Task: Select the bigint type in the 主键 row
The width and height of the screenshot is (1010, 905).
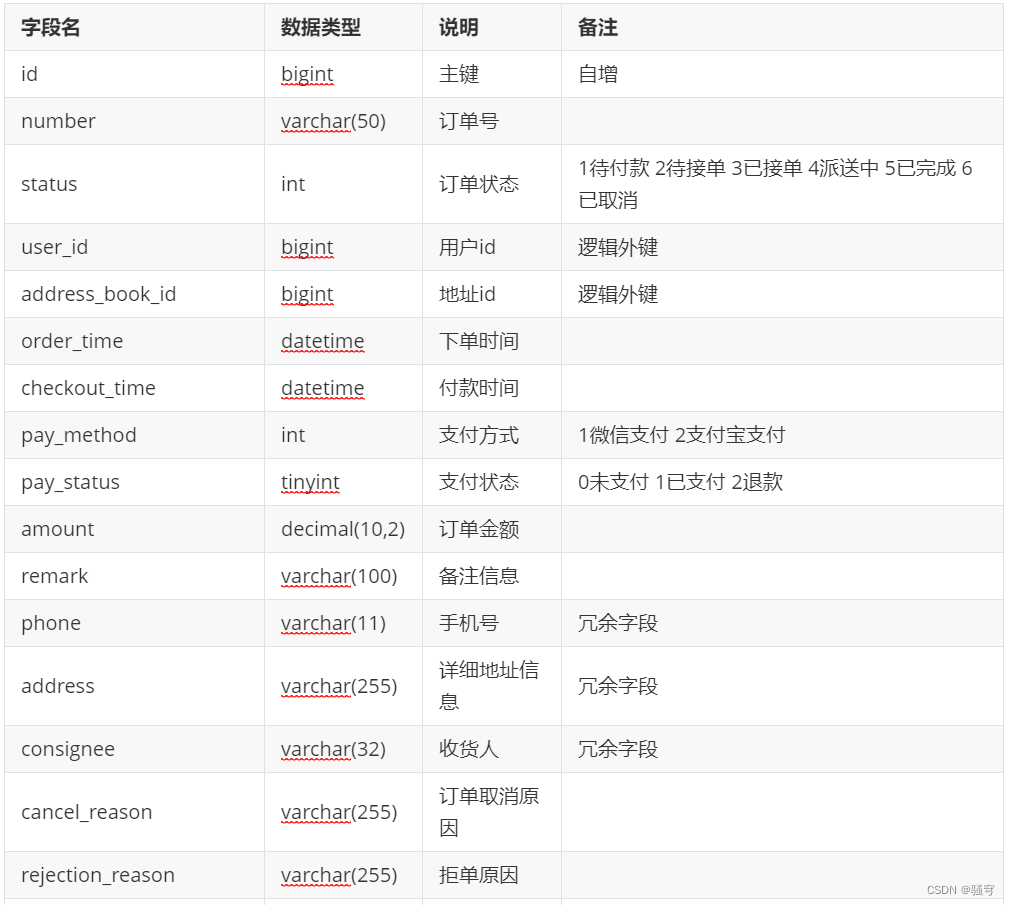Action: point(307,74)
